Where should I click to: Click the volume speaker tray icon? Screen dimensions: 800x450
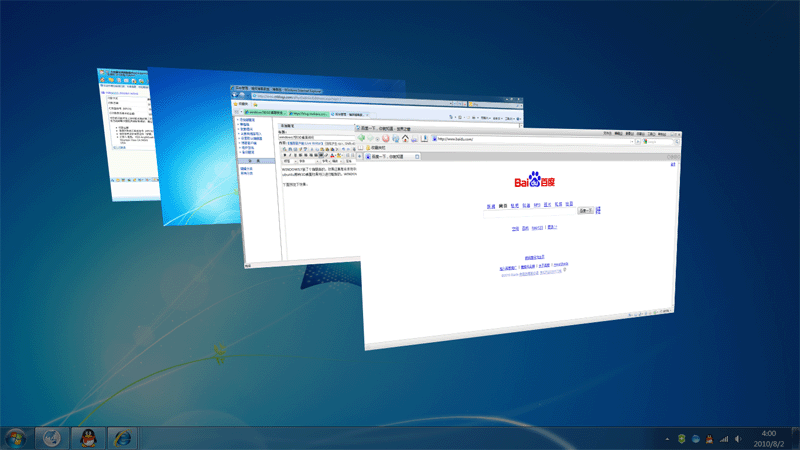(x=738, y=439)
